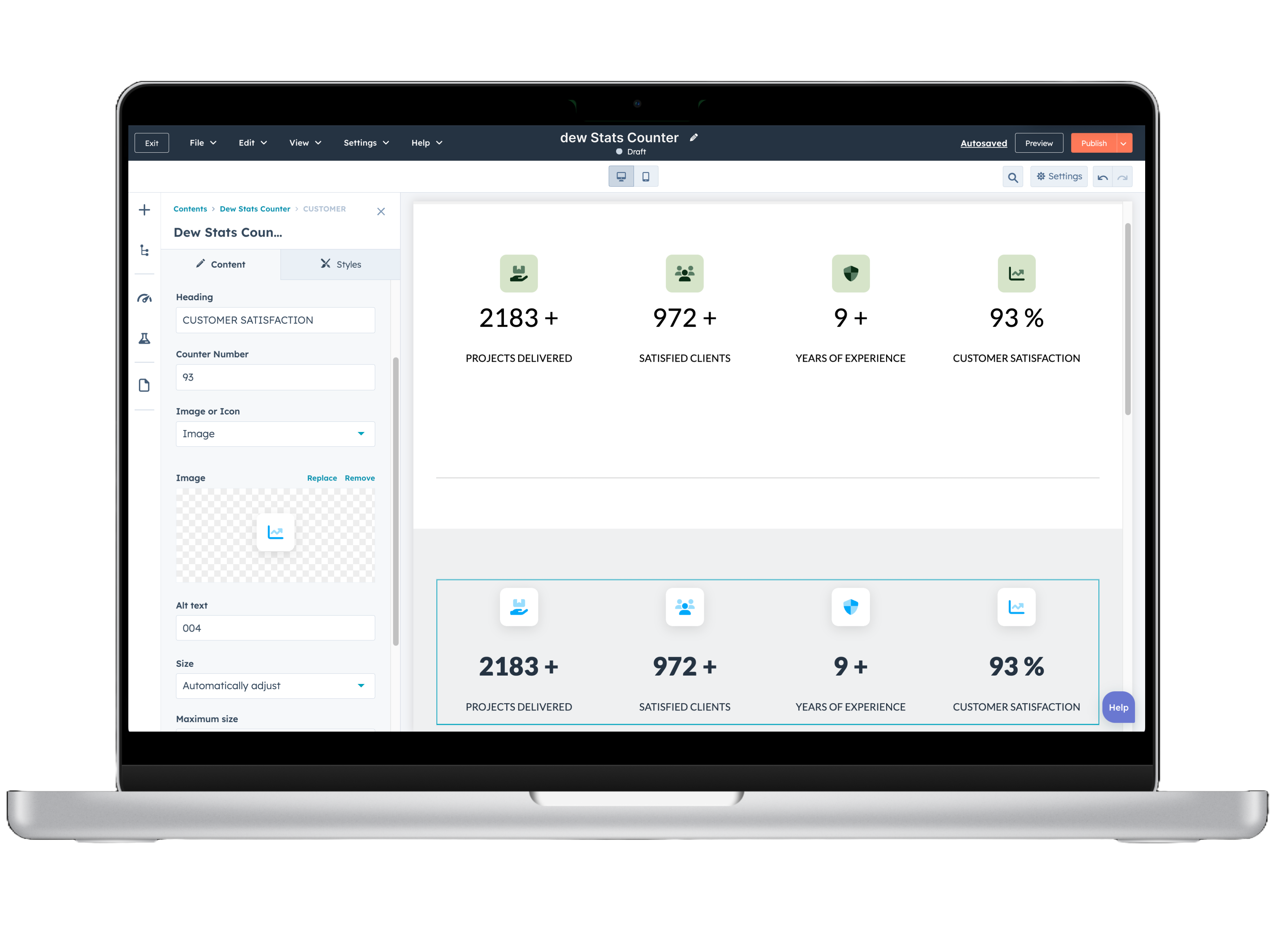The width and height of the screenshot is (1270, 952).
Task: Open the File menu
Action: coord(203,143)
